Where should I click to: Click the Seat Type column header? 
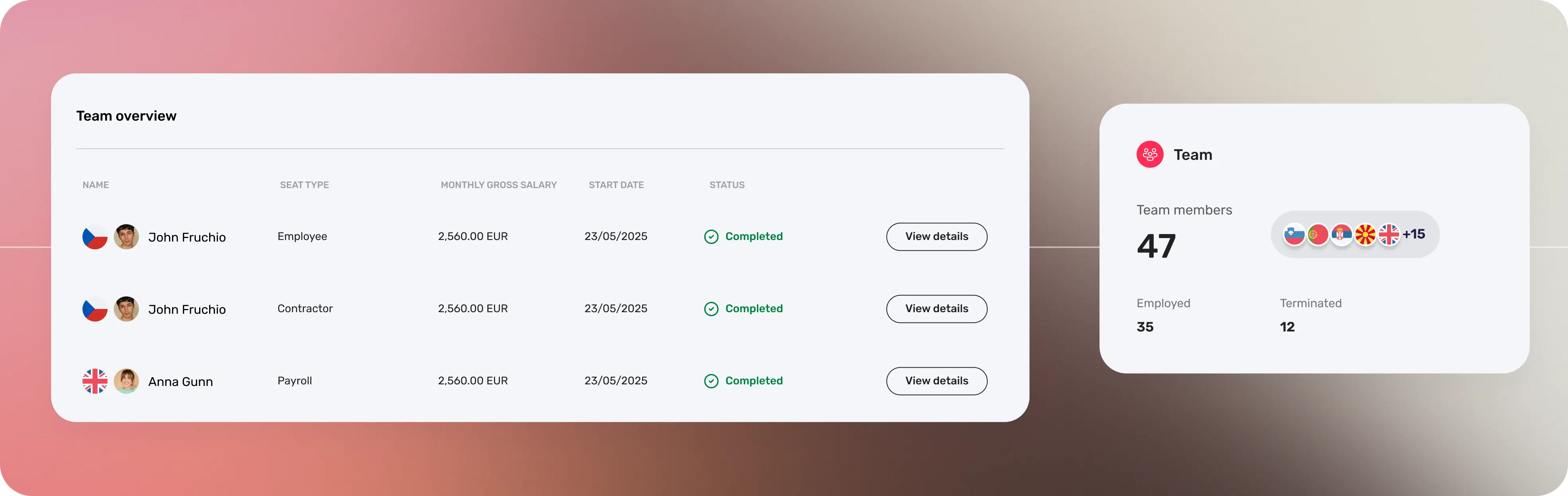[x=304, y=185]
